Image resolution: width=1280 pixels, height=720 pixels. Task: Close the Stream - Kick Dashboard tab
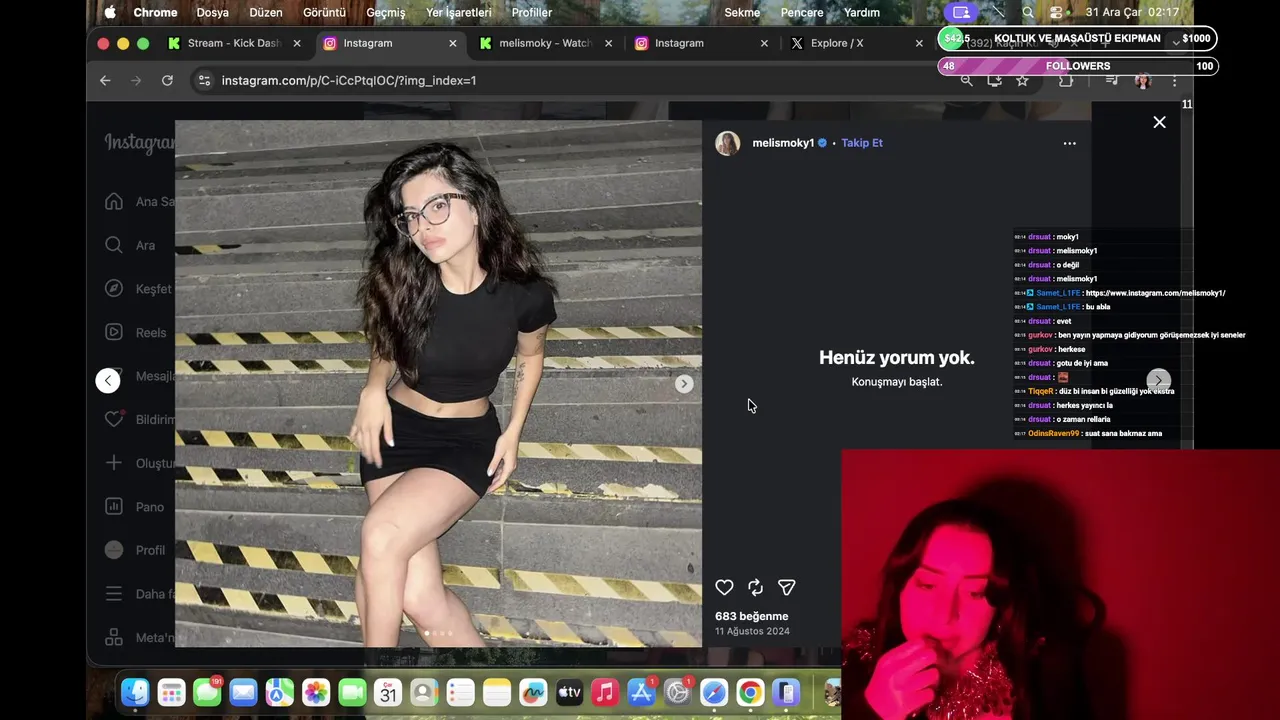(x=297, y=43)
